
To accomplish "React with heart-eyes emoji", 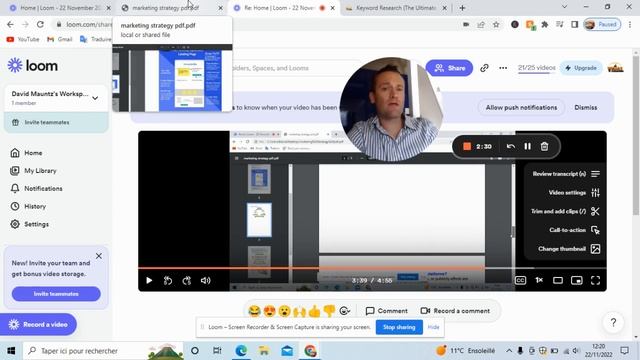I will (269, 311).
